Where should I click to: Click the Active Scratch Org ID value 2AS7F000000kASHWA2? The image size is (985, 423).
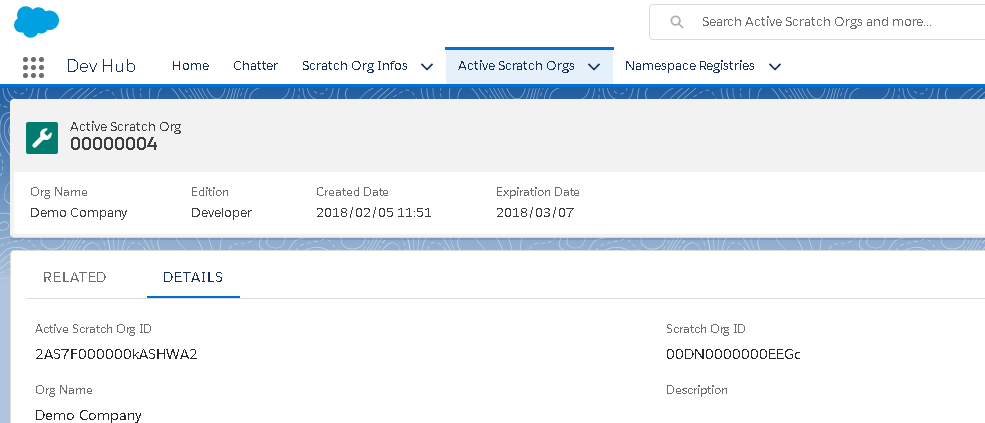[x=116, y=354]
